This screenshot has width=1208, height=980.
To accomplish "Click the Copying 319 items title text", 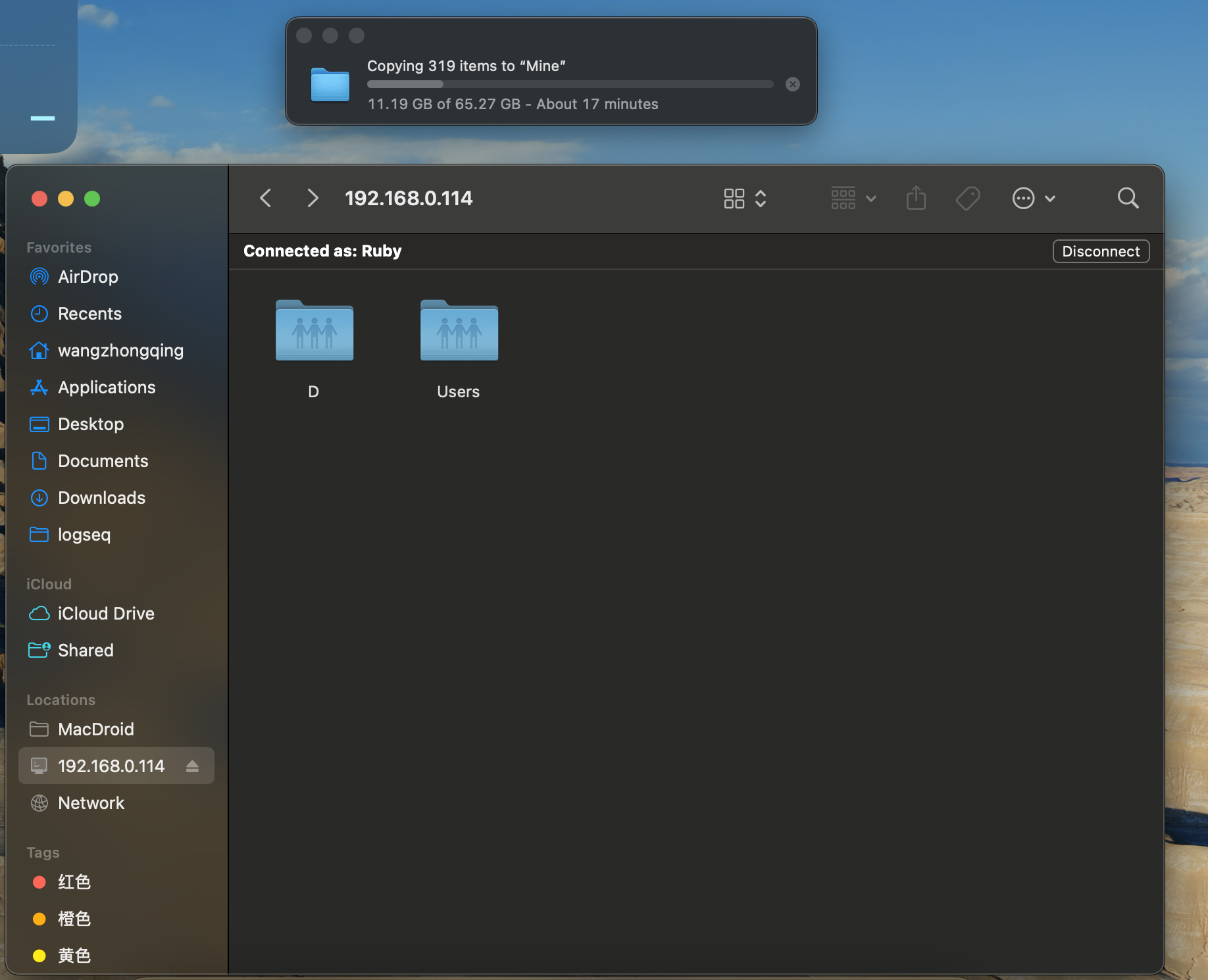I will (466, 66).
